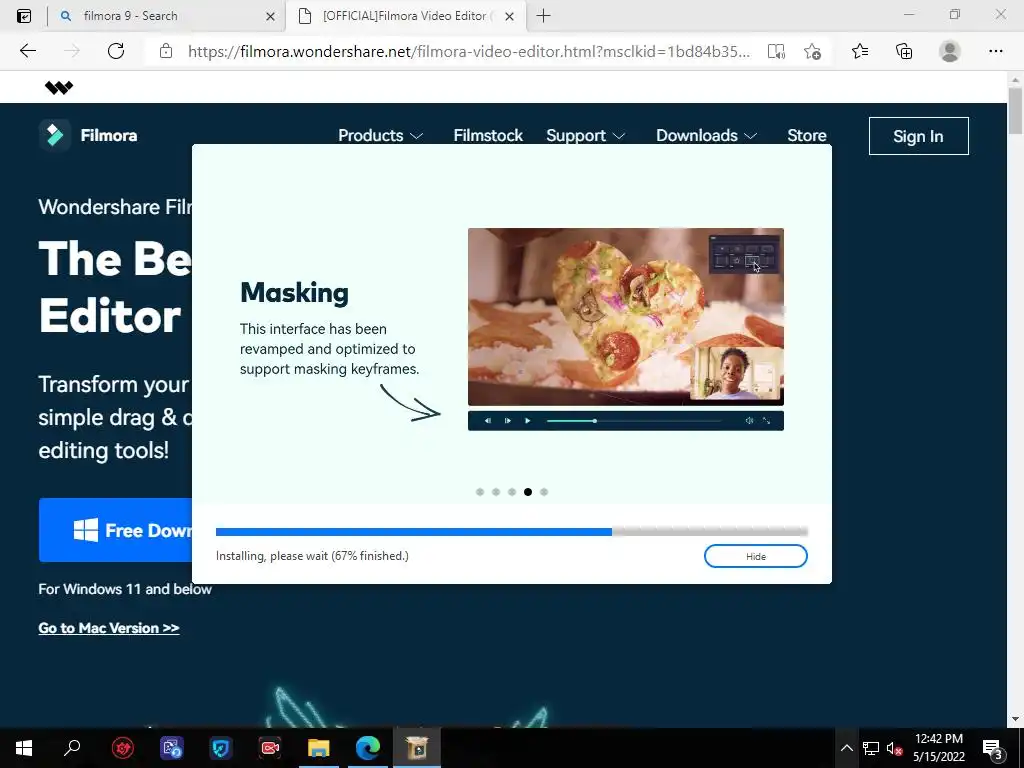Click the Wondershare logo icon
The height and width of the screenshot is (768, 1024).
tap(59, 88)
